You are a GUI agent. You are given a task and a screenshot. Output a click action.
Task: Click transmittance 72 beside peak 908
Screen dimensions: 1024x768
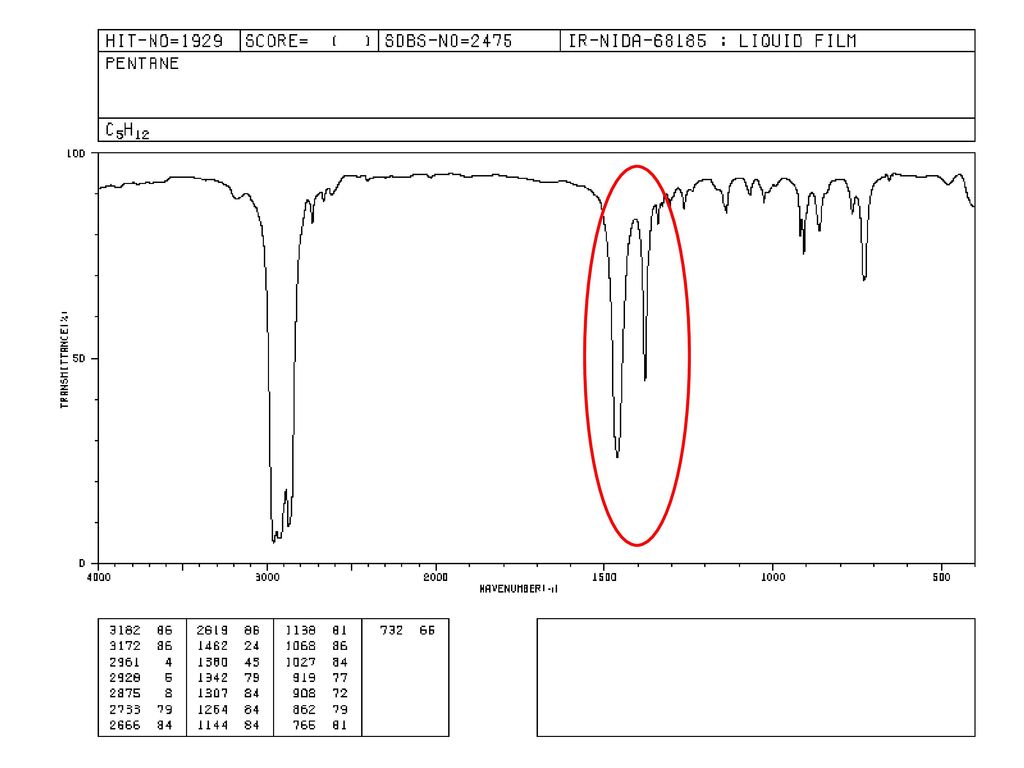(x=340, y=694)
